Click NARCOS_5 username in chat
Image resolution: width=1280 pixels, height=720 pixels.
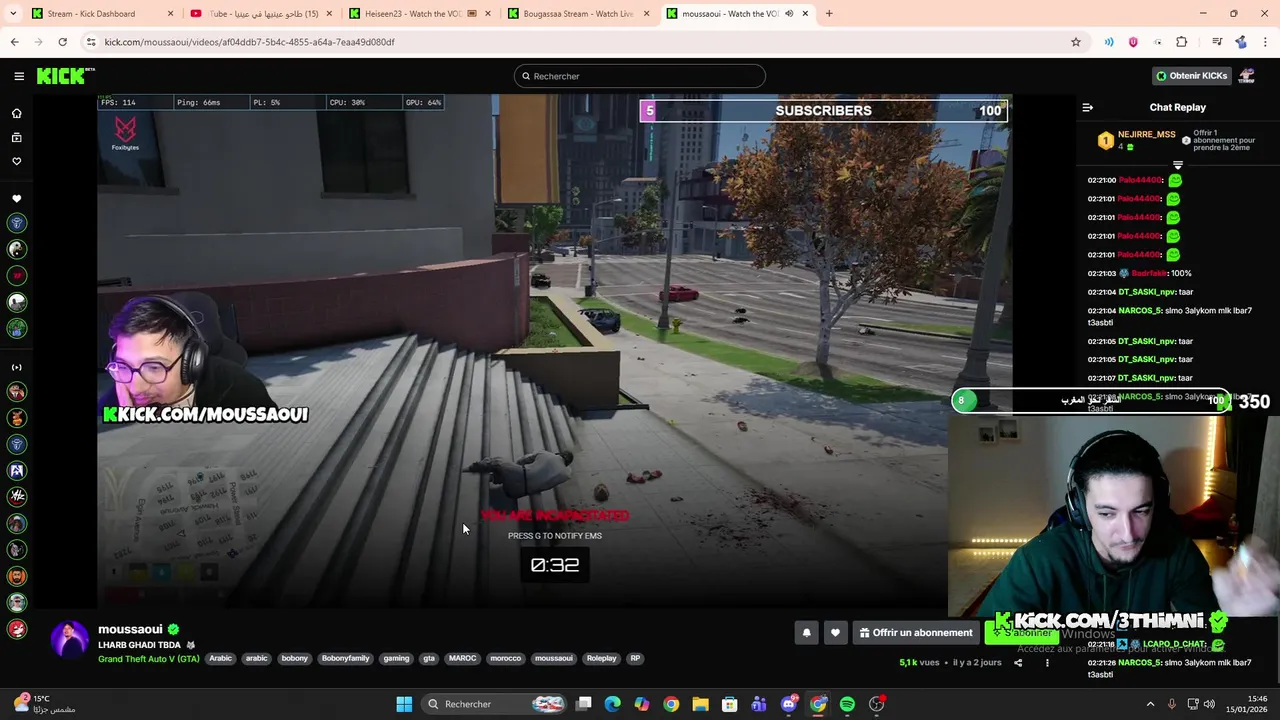tap(1140, 311)
